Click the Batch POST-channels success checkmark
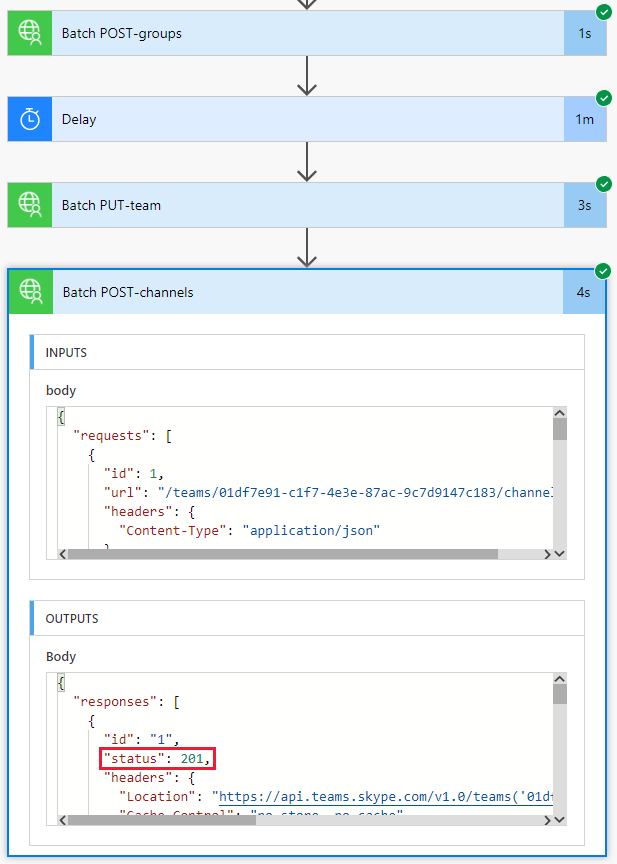The image size is (617, 864). click(603, 271)
